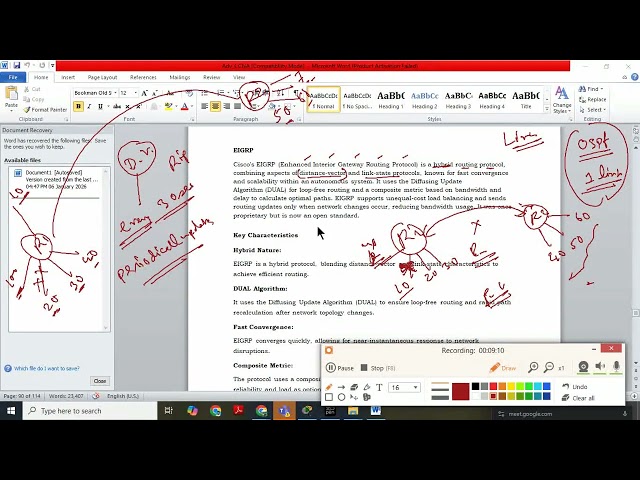This screenshot has width=640, height=480.
Task: Mute the microphone in the recorder
Action: click(616, 367)
